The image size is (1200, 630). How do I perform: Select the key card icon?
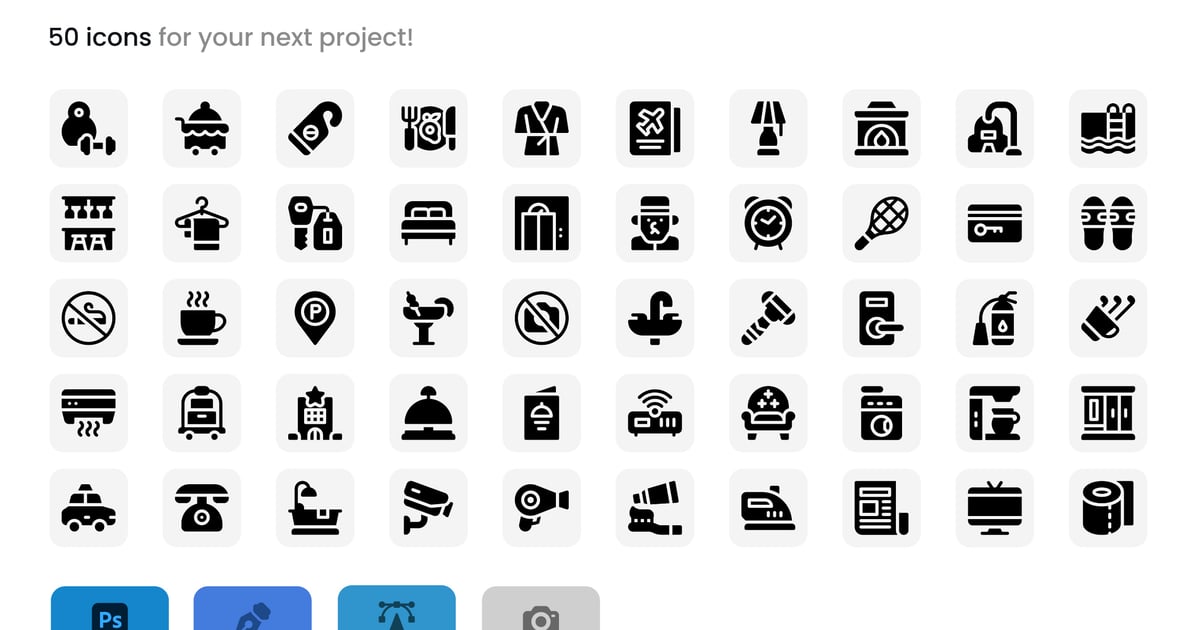tap(994, 223)
